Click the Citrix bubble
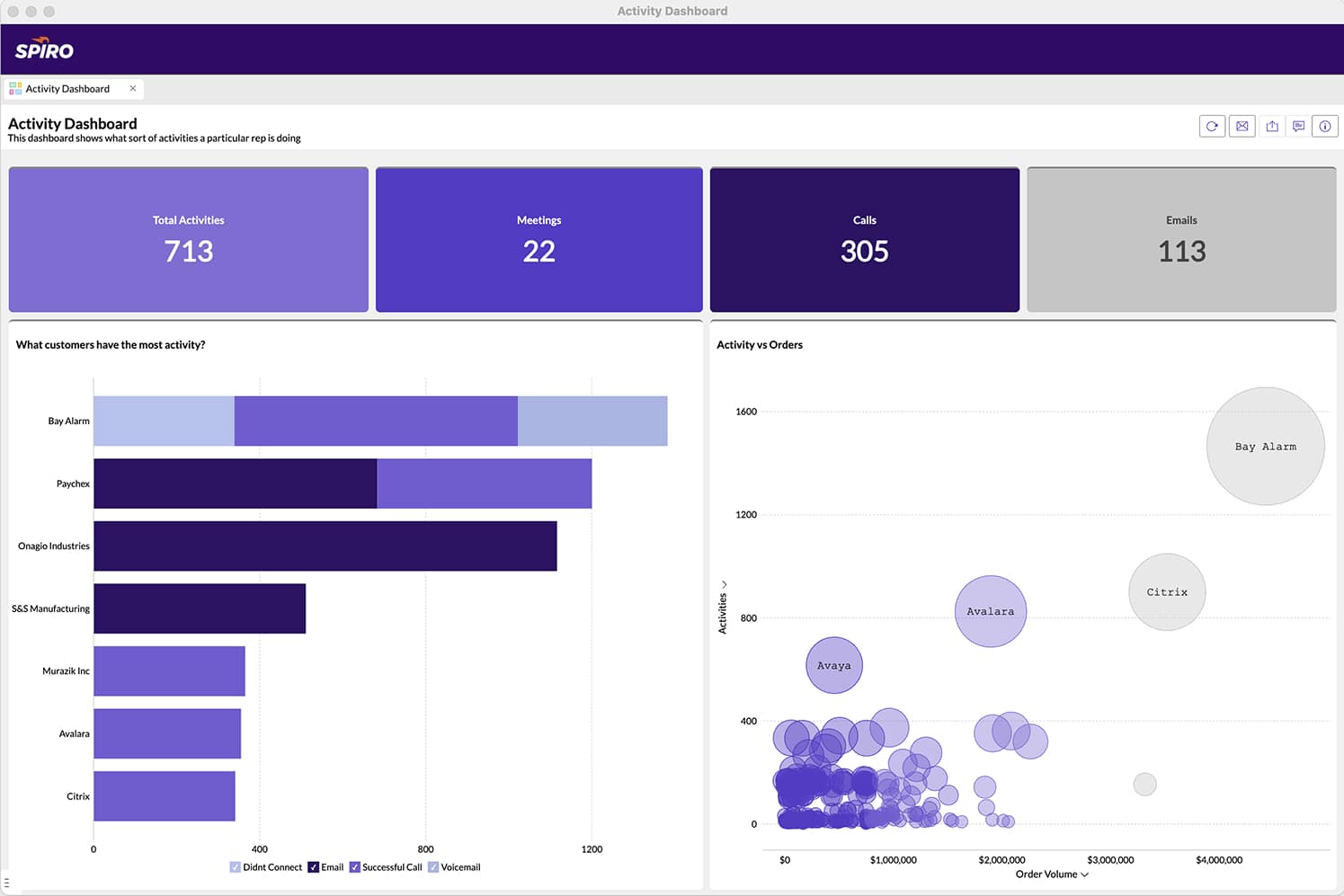Viewport: 1344px width, 896px height. (x=1167, y=592)
